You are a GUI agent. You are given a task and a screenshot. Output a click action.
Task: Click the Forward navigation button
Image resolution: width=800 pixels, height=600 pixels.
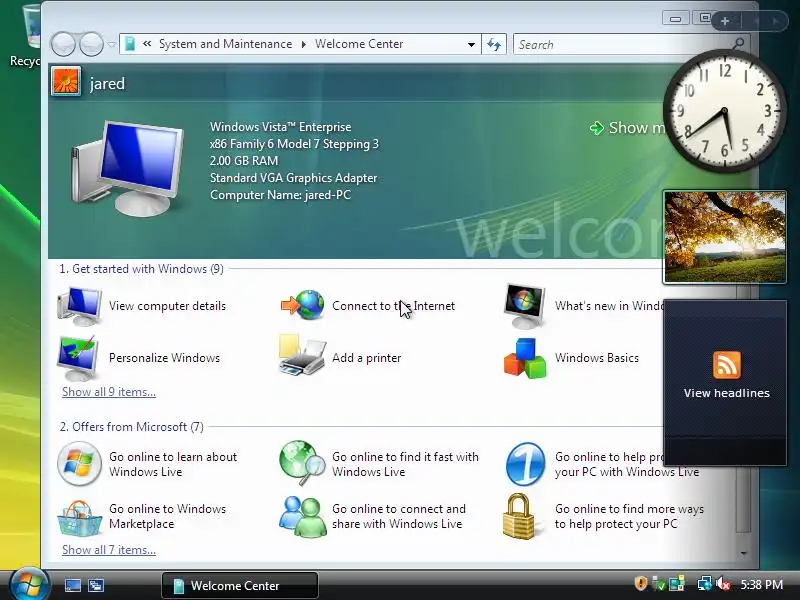coord(91,44)
